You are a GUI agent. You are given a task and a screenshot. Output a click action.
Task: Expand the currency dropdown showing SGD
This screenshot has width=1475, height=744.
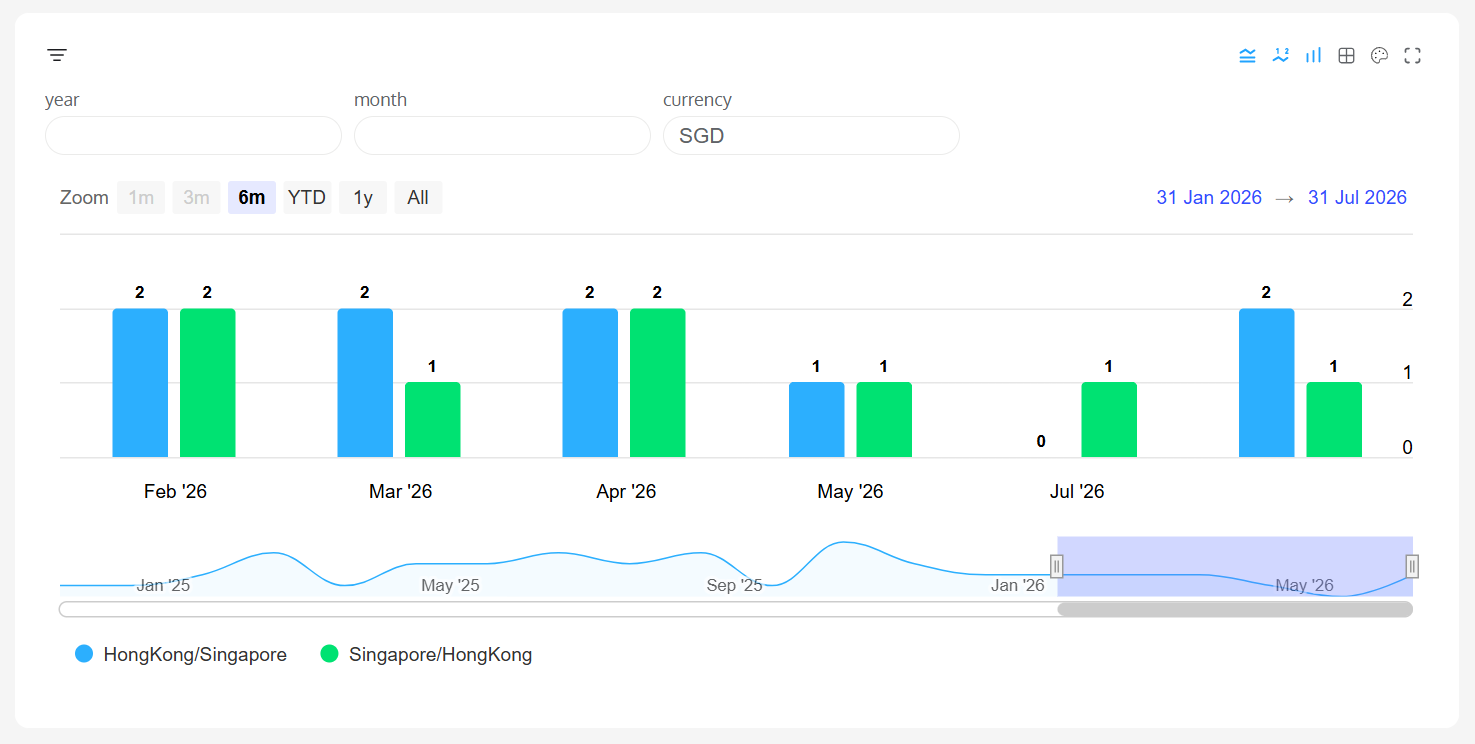pos(811,136)
